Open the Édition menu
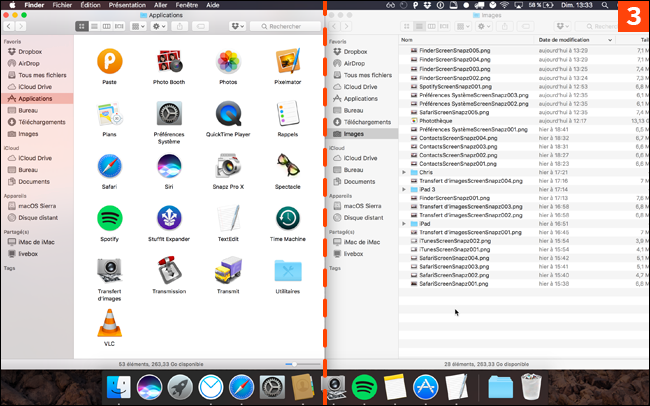650x406 pixels. click(x=90, y=5)
